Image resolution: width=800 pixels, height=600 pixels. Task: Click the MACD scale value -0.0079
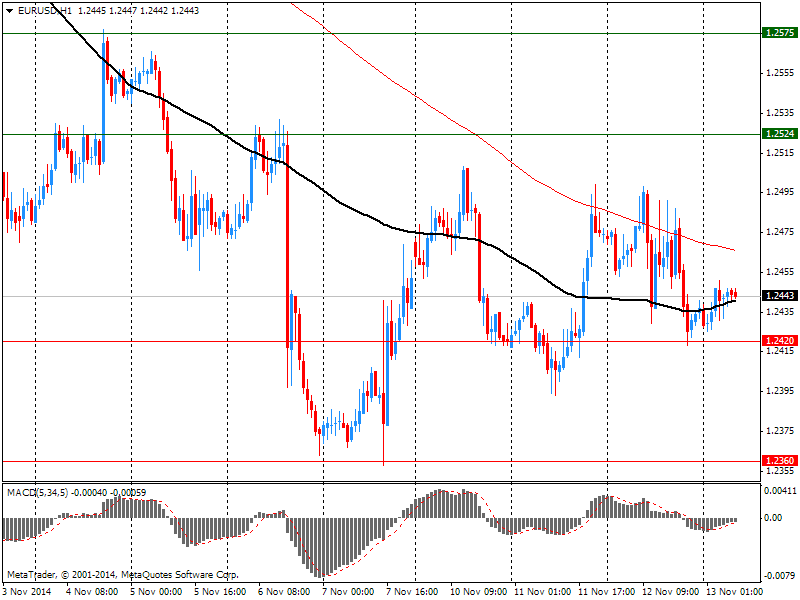[x=781, y=576]
